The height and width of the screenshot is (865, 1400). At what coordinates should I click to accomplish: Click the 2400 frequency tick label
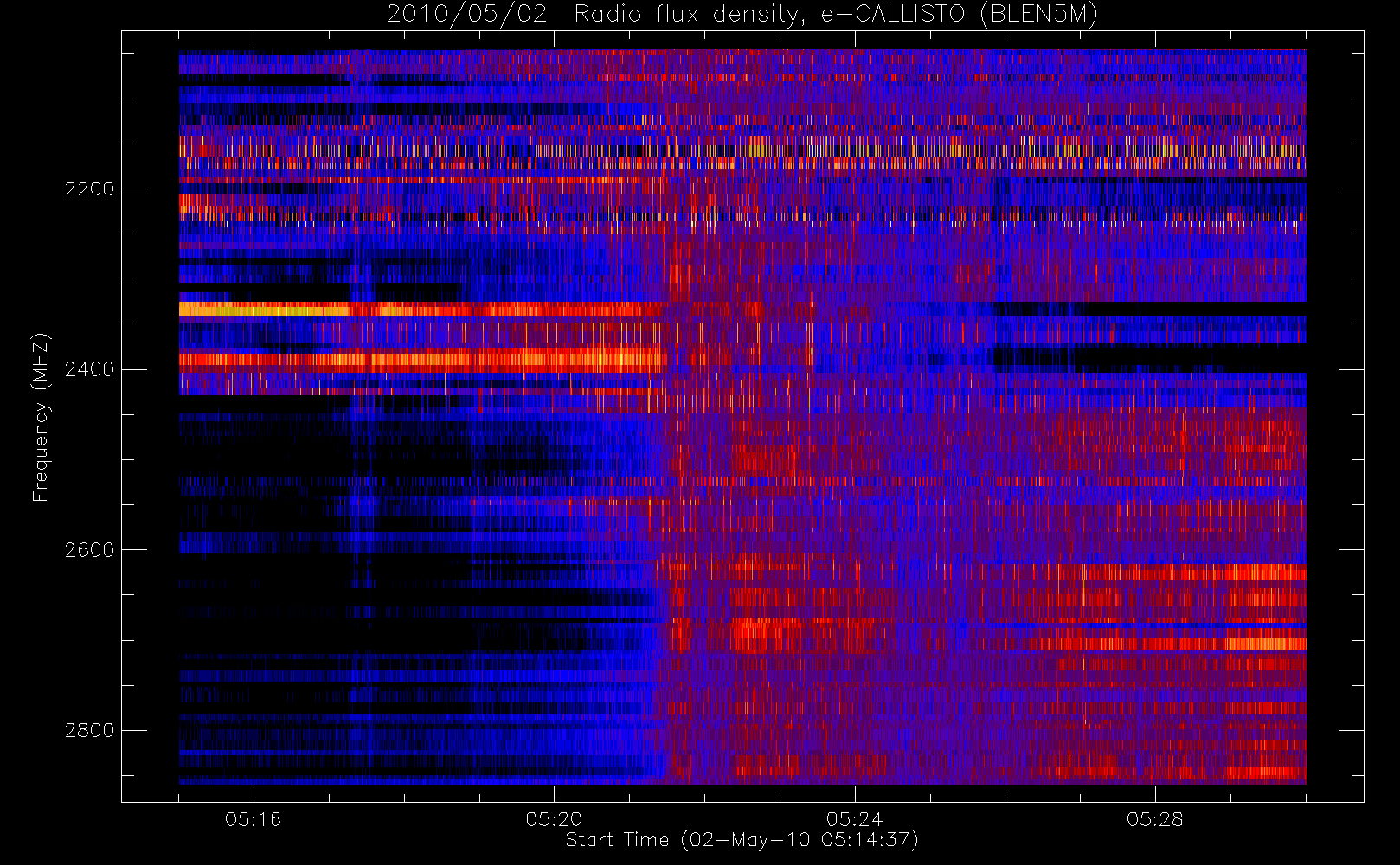[89, 369]
